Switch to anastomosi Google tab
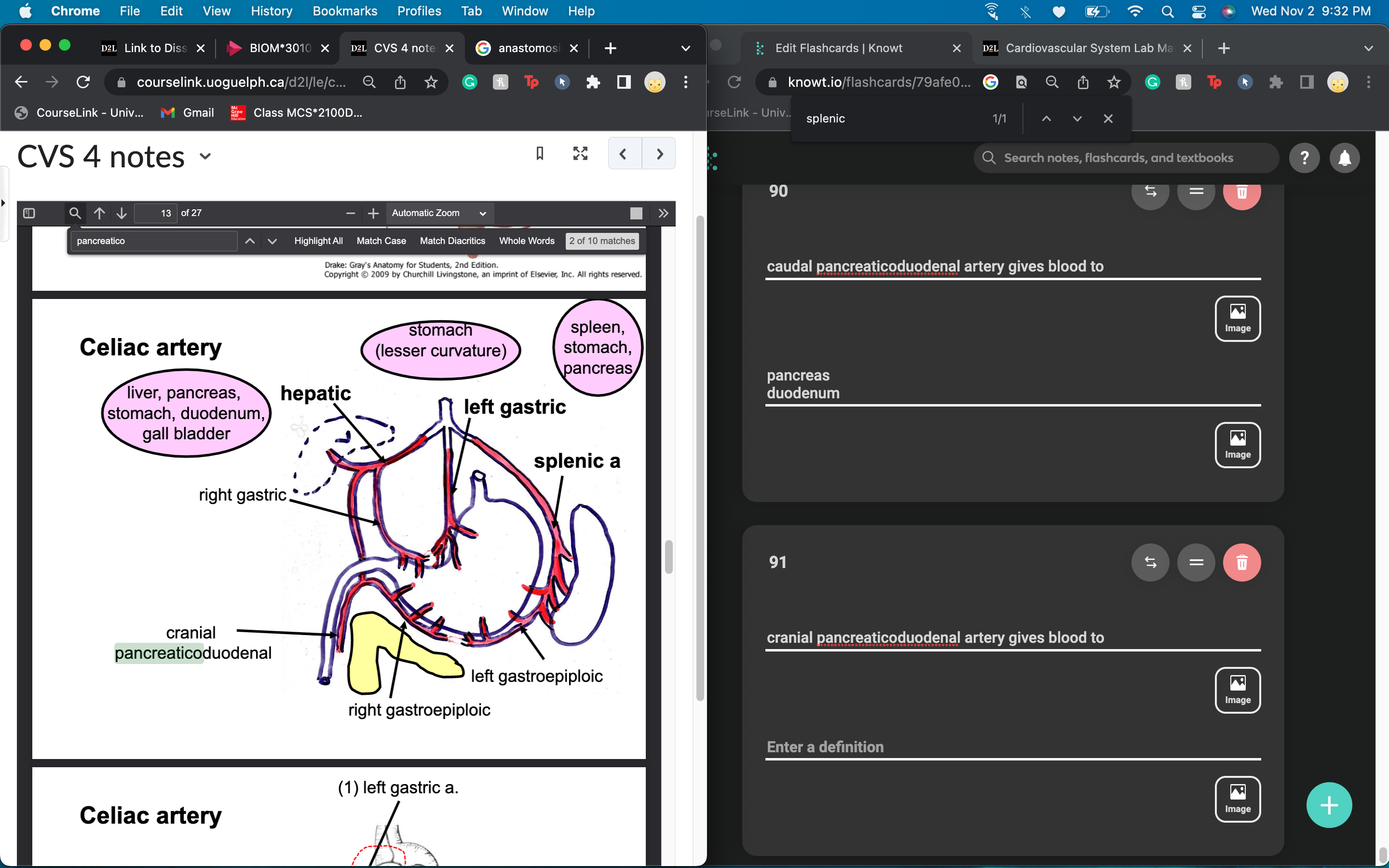 pos(526,48)
